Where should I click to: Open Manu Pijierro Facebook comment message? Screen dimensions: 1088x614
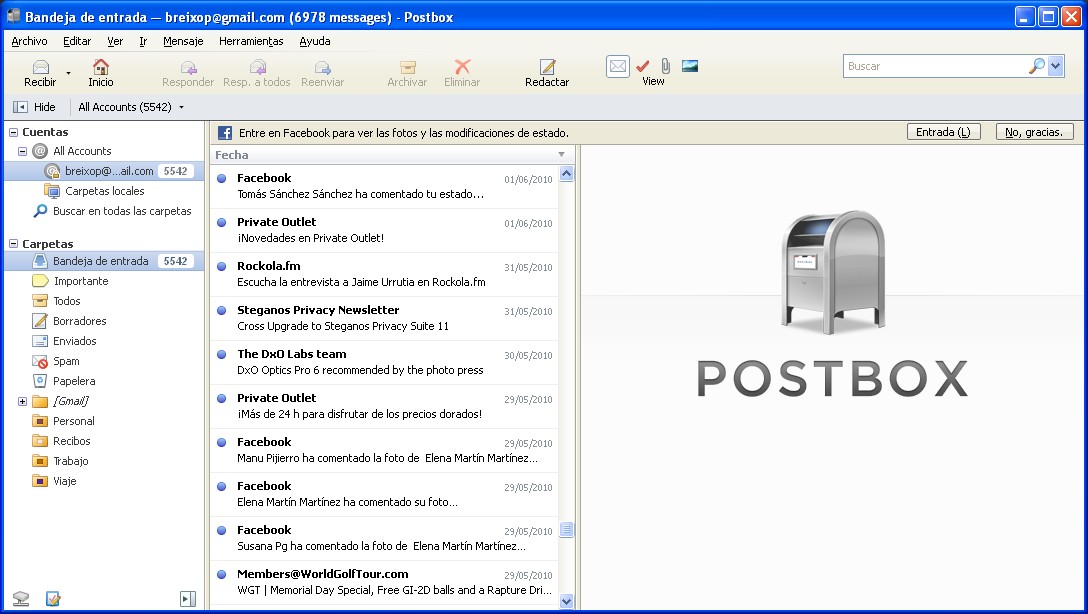384,450
